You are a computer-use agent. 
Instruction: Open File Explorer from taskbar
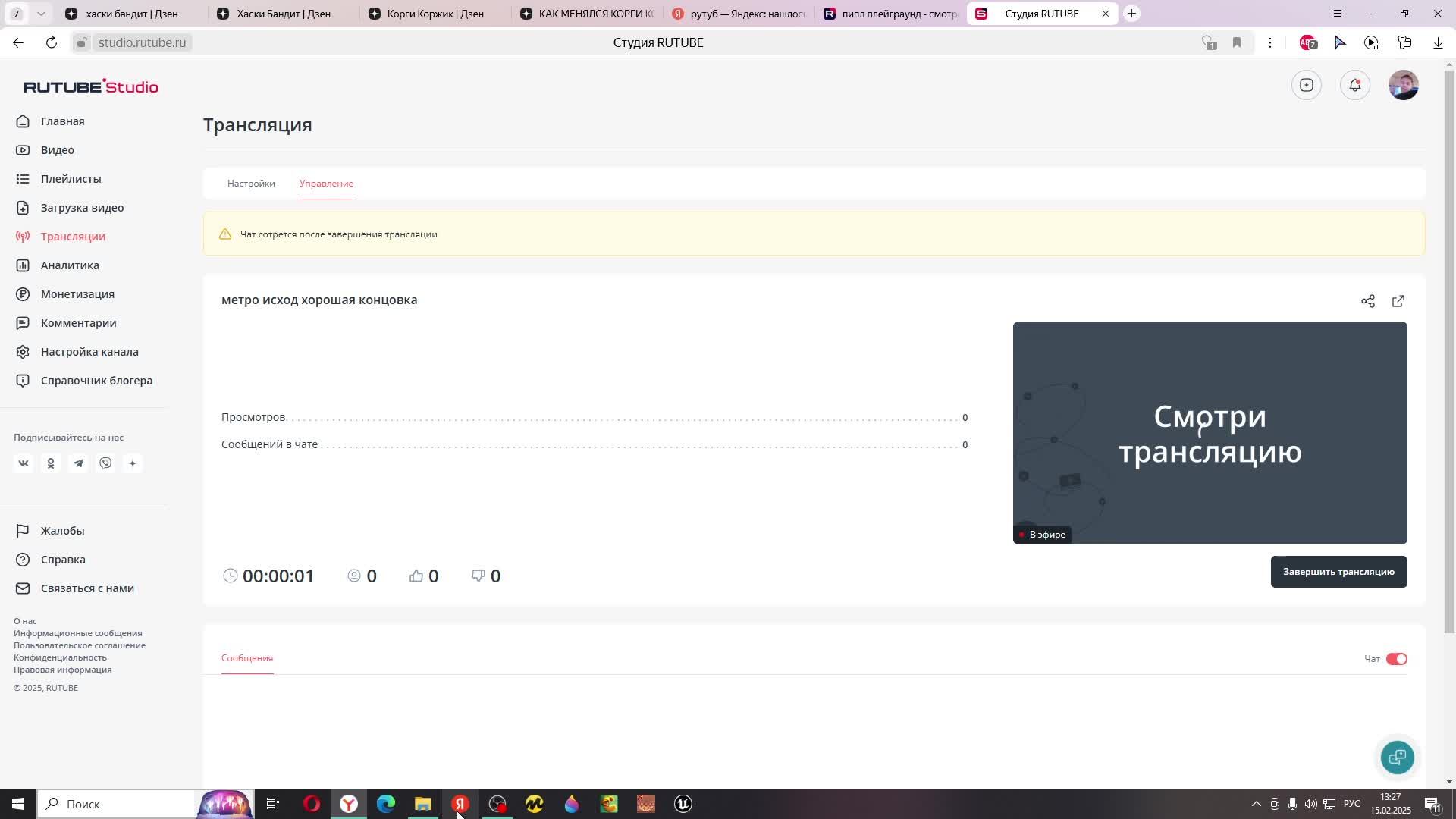coord(423,804)
